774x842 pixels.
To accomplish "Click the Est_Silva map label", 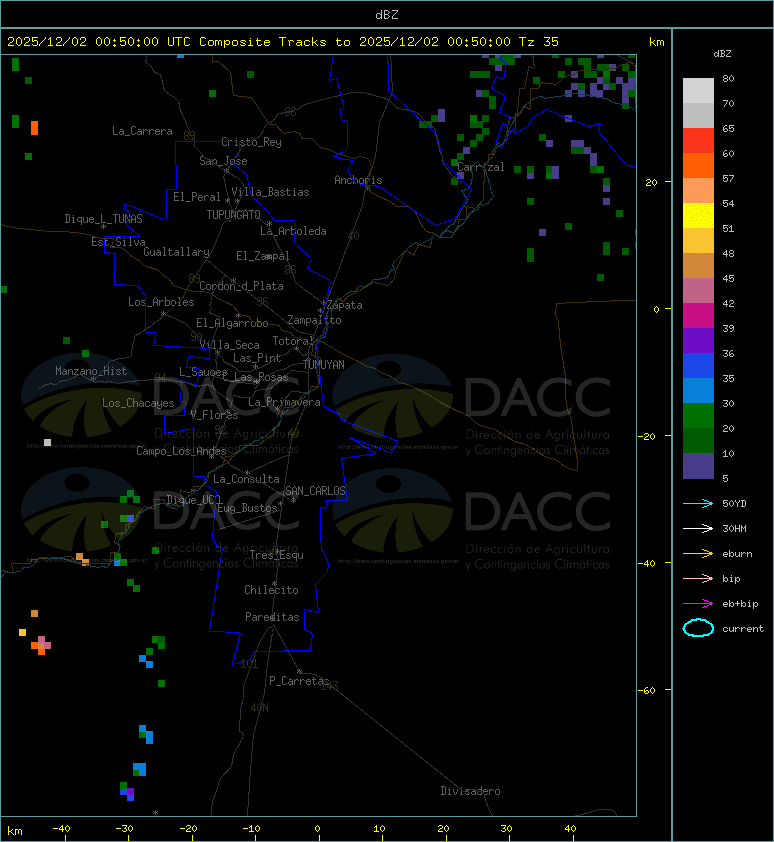I will click(118, 242).
